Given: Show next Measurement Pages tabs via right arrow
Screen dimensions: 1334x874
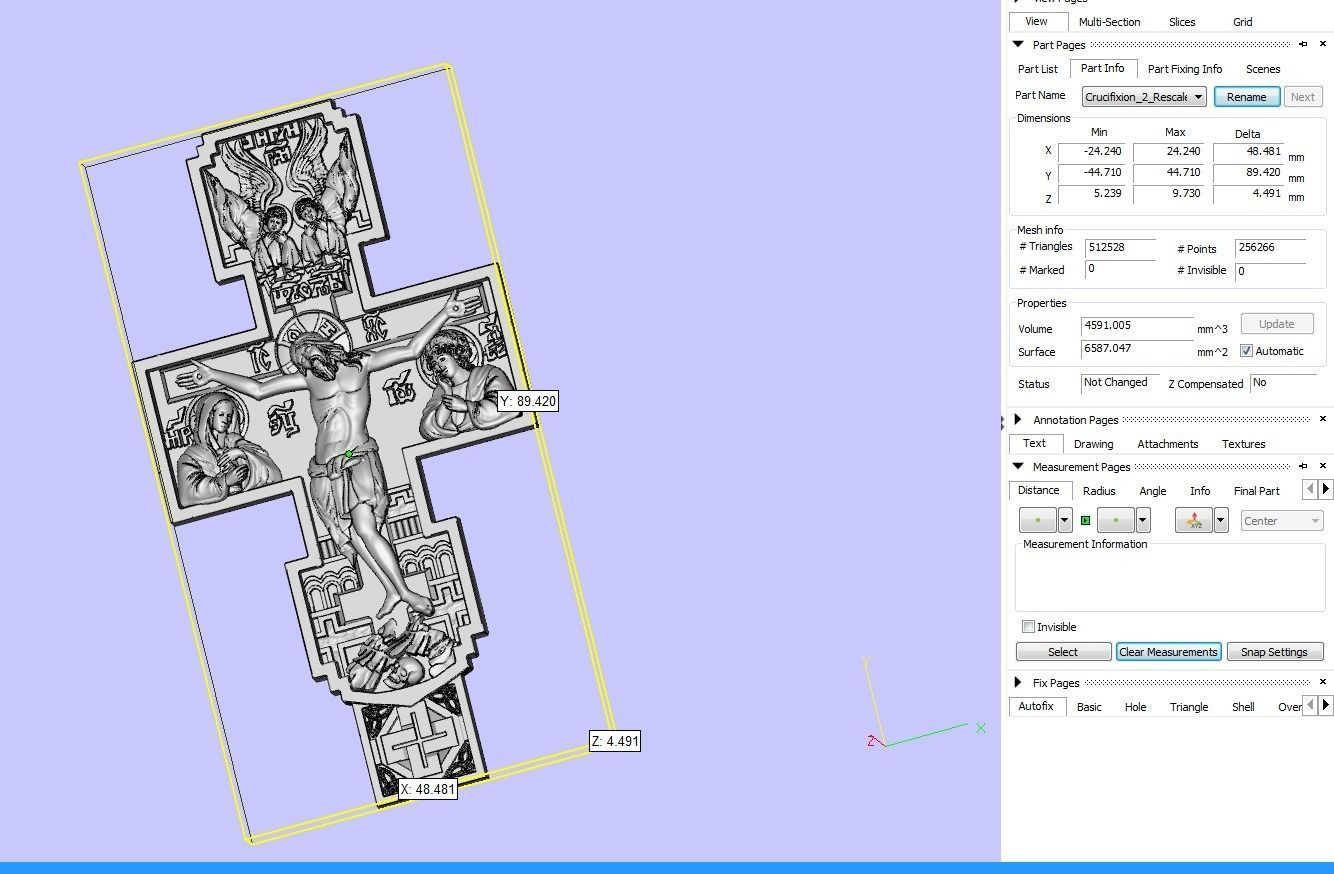Looking at the screenshot, I should (x=1326, y=489).
